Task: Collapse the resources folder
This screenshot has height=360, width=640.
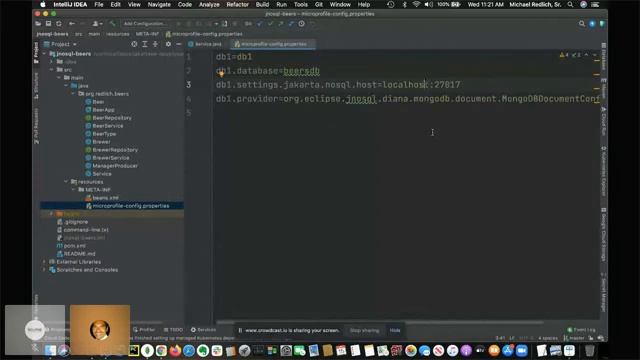Action: pos(66,182)
